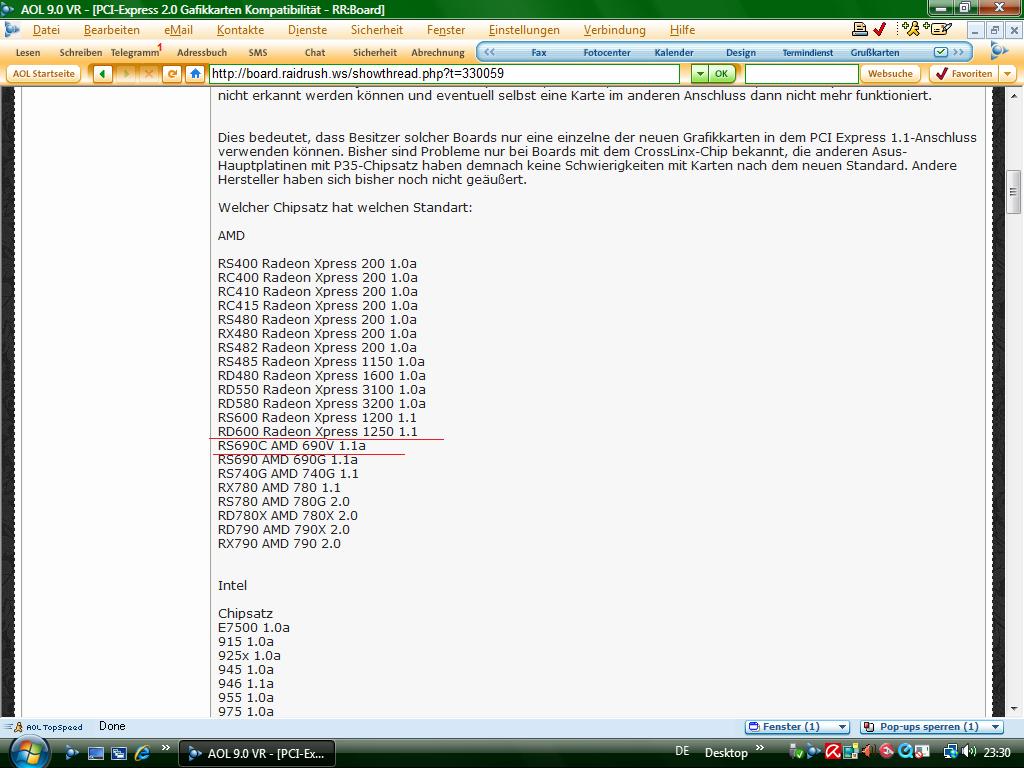The width and height of the screenshot is (1024, 768).
Task: Click Lesen in the toolbar
Action: (28, 53)
